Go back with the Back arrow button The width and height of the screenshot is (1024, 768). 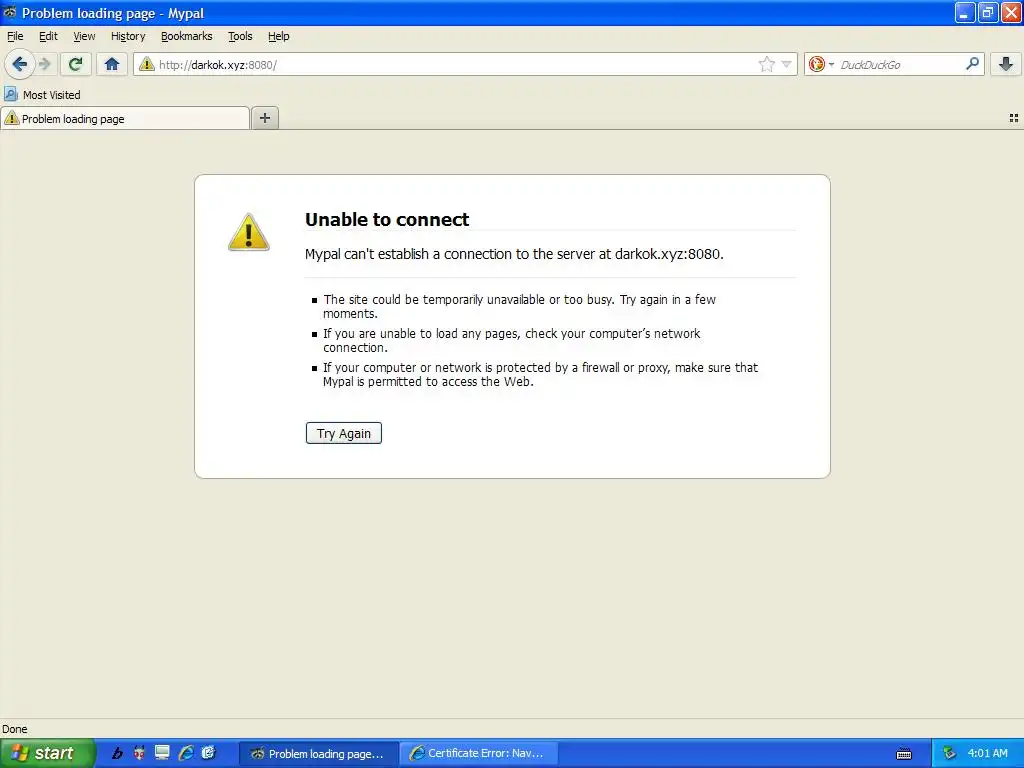click(x=20, y=64)
